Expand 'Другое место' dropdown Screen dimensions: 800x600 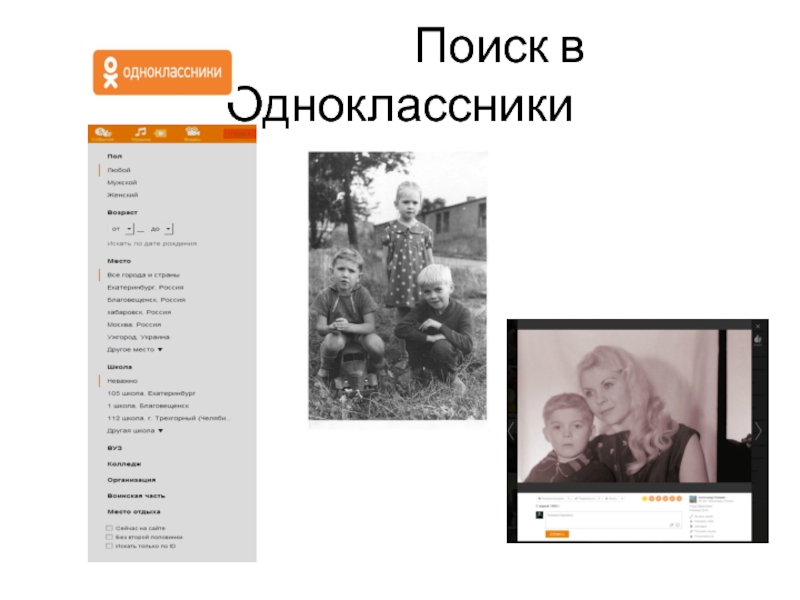pyautogui.click(x=135, y=349)
